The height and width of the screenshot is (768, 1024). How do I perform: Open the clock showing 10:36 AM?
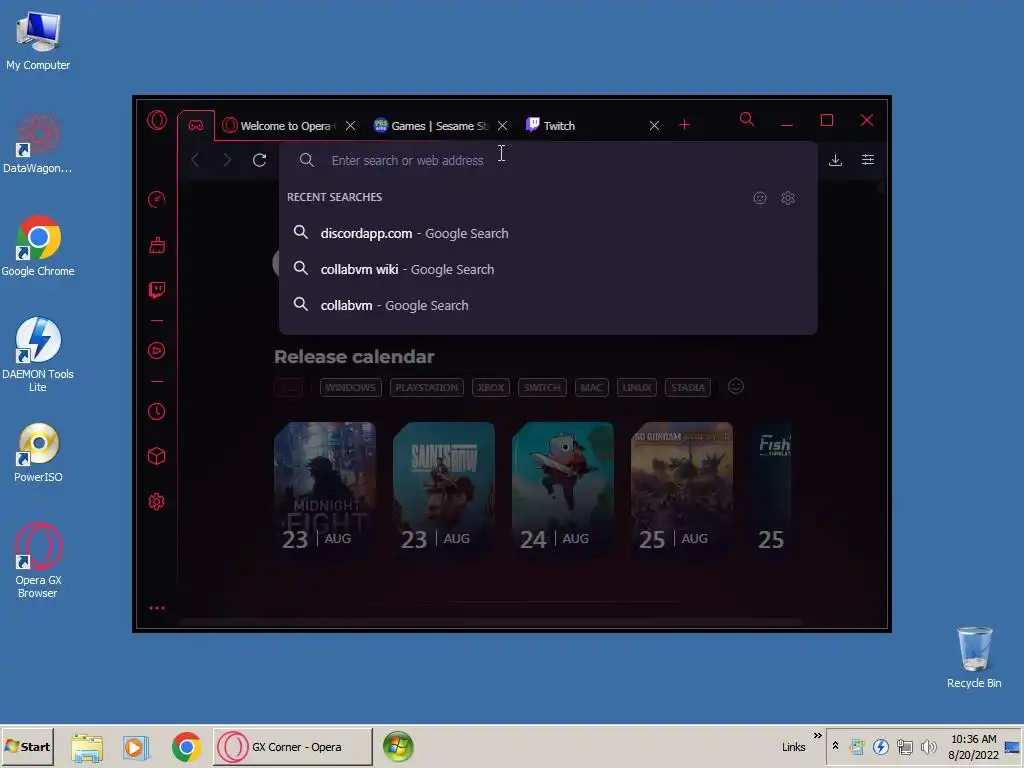click(974, 739)
